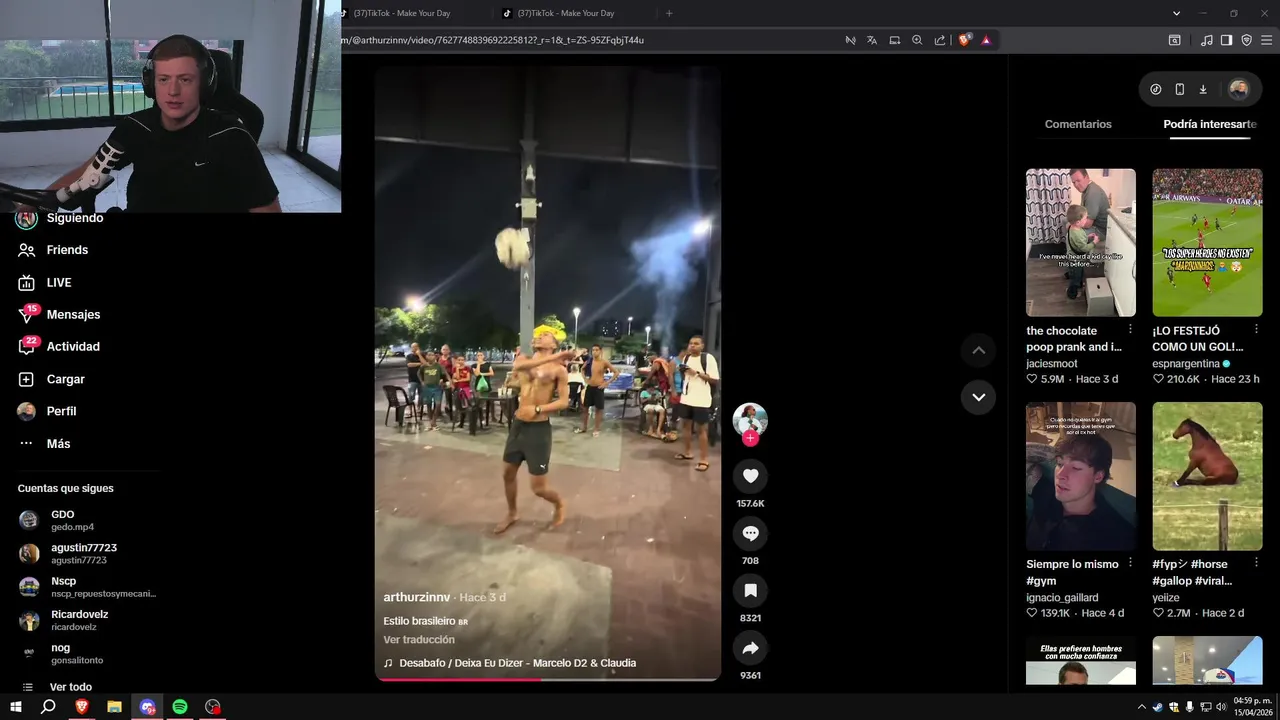Screen dimensions: 1280x720
Task: Save the video using the bookmark icon
Action: (750, 590)
